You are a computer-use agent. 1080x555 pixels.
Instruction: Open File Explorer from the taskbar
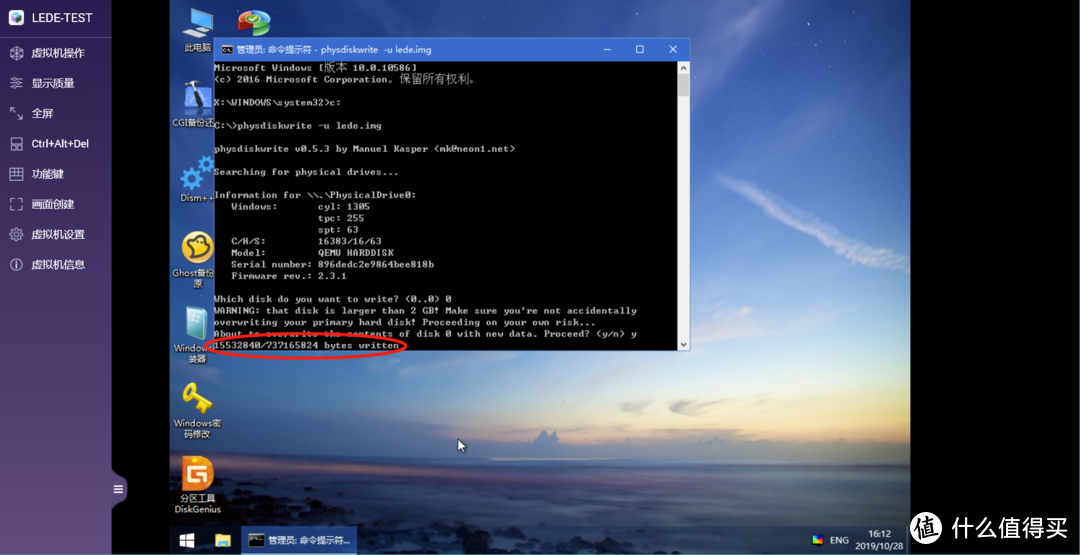tap(223, 540)
